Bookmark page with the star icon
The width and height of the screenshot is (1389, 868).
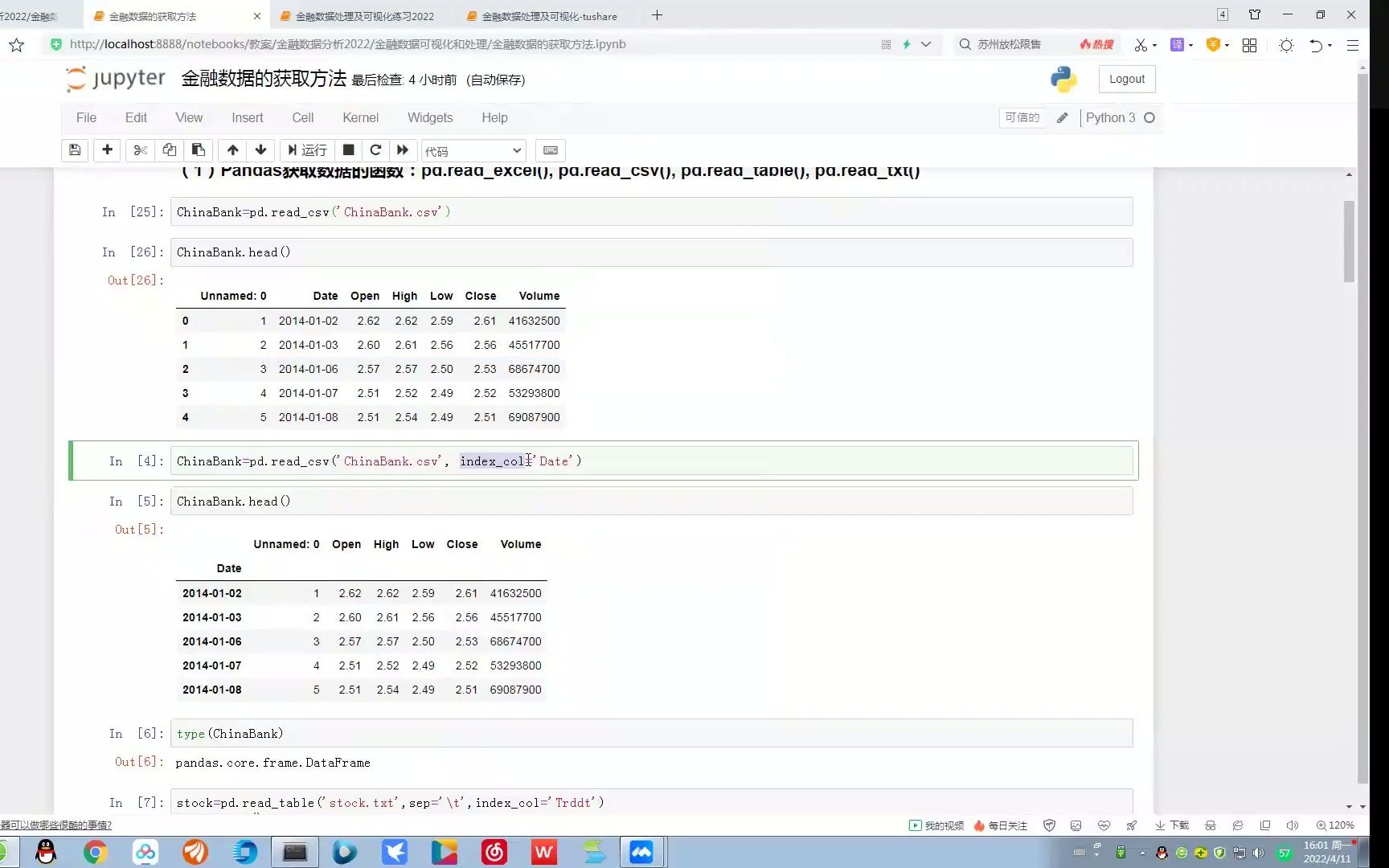coord(16,45)
